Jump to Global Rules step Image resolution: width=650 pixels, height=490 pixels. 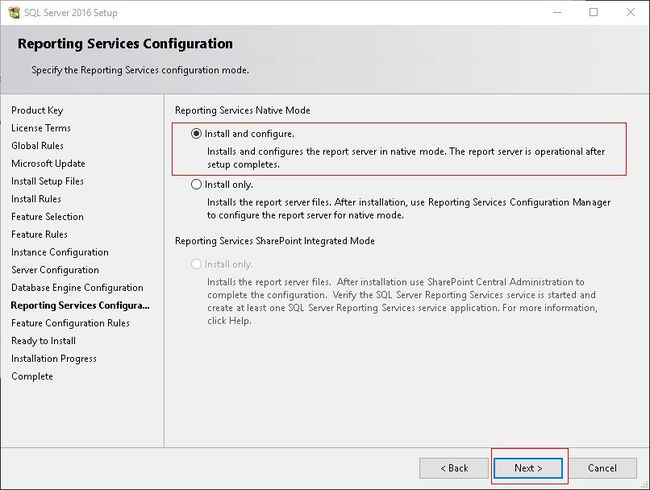pyautogui.click(x=37, y=146)
